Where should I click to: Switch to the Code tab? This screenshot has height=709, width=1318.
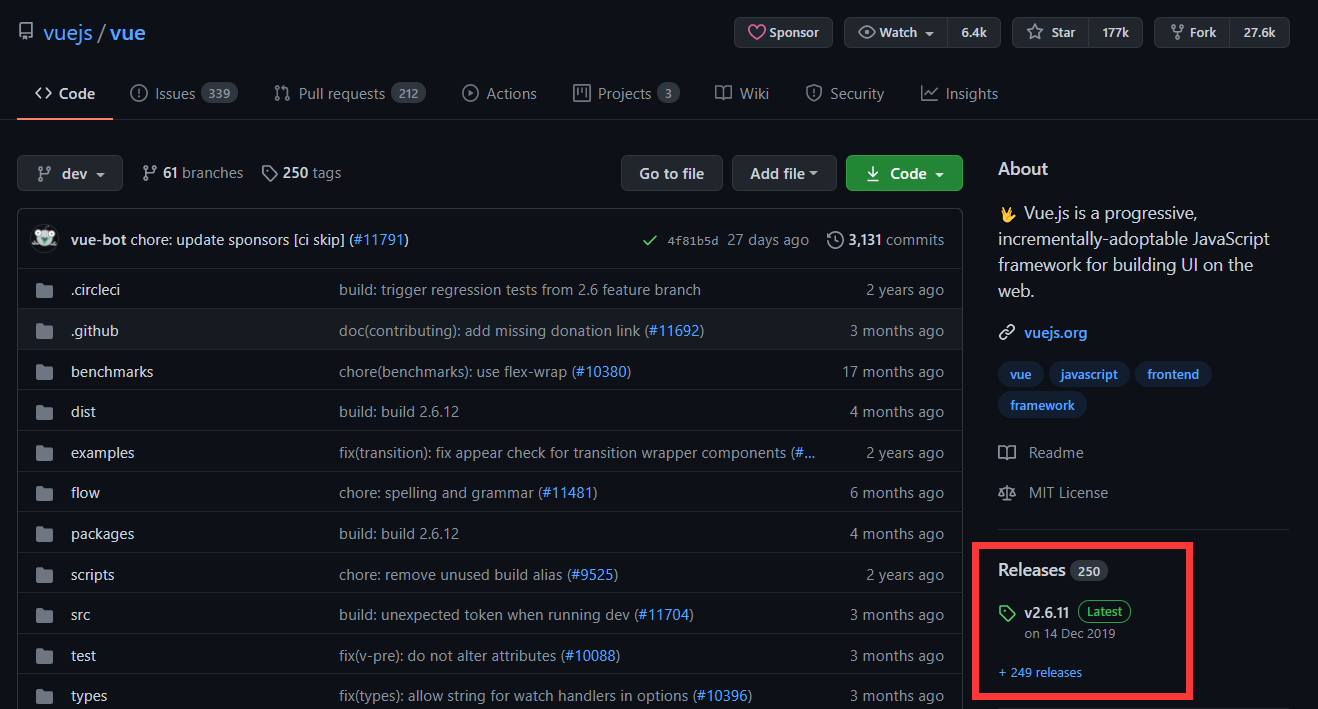[65, 93]
